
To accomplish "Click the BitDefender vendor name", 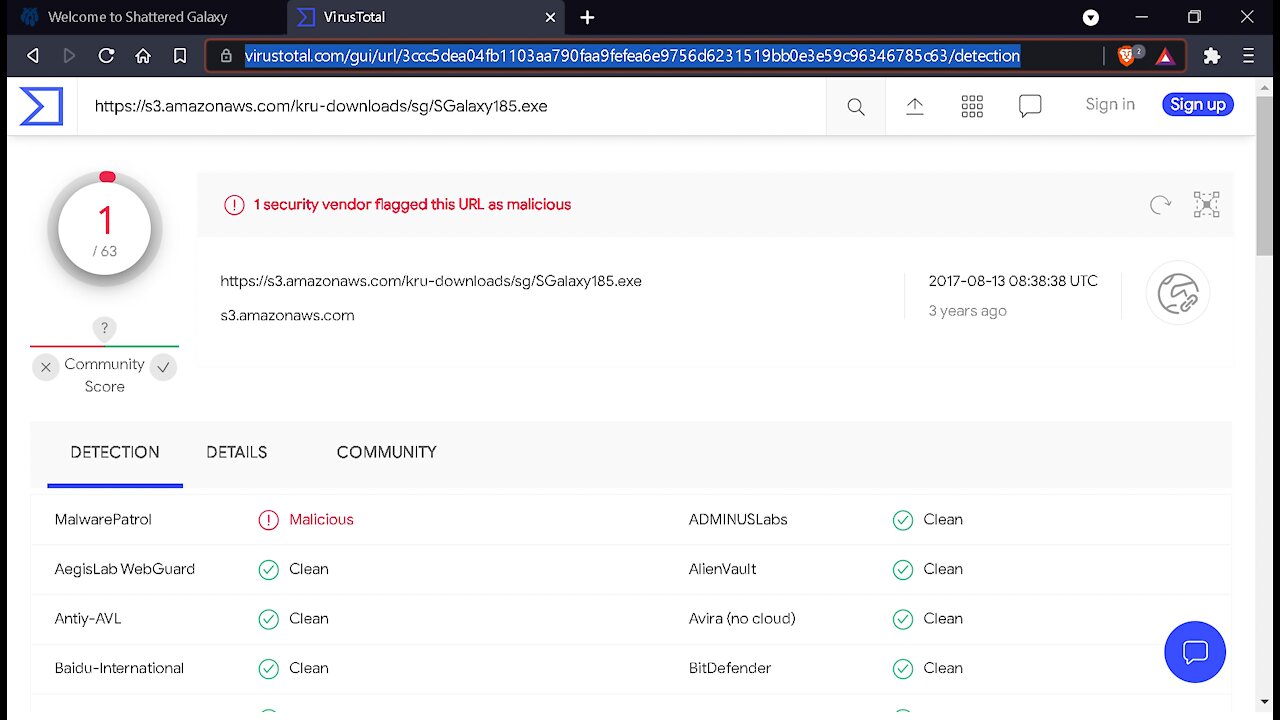I will (730, 668).
